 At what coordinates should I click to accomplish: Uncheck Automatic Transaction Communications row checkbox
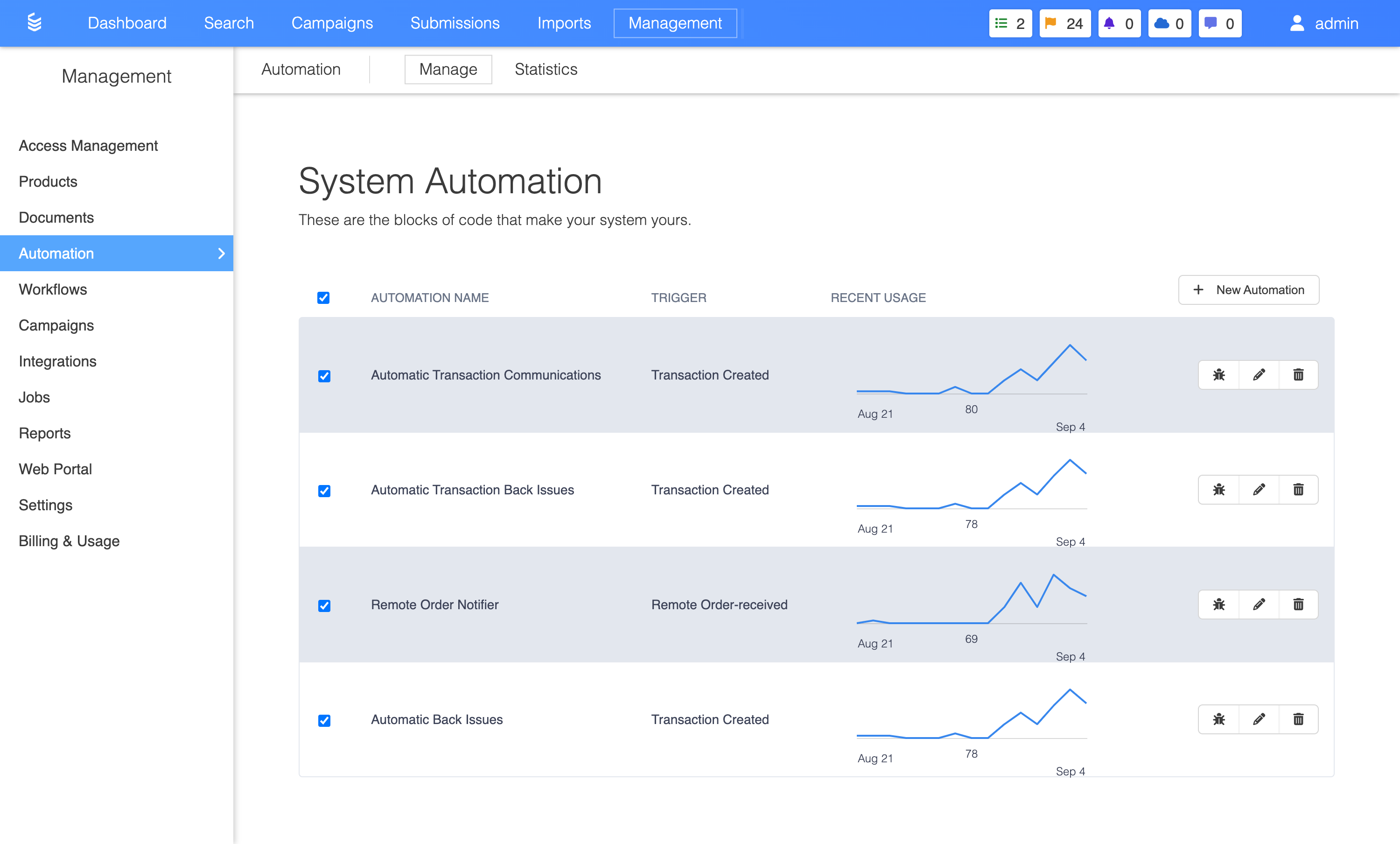324,376
